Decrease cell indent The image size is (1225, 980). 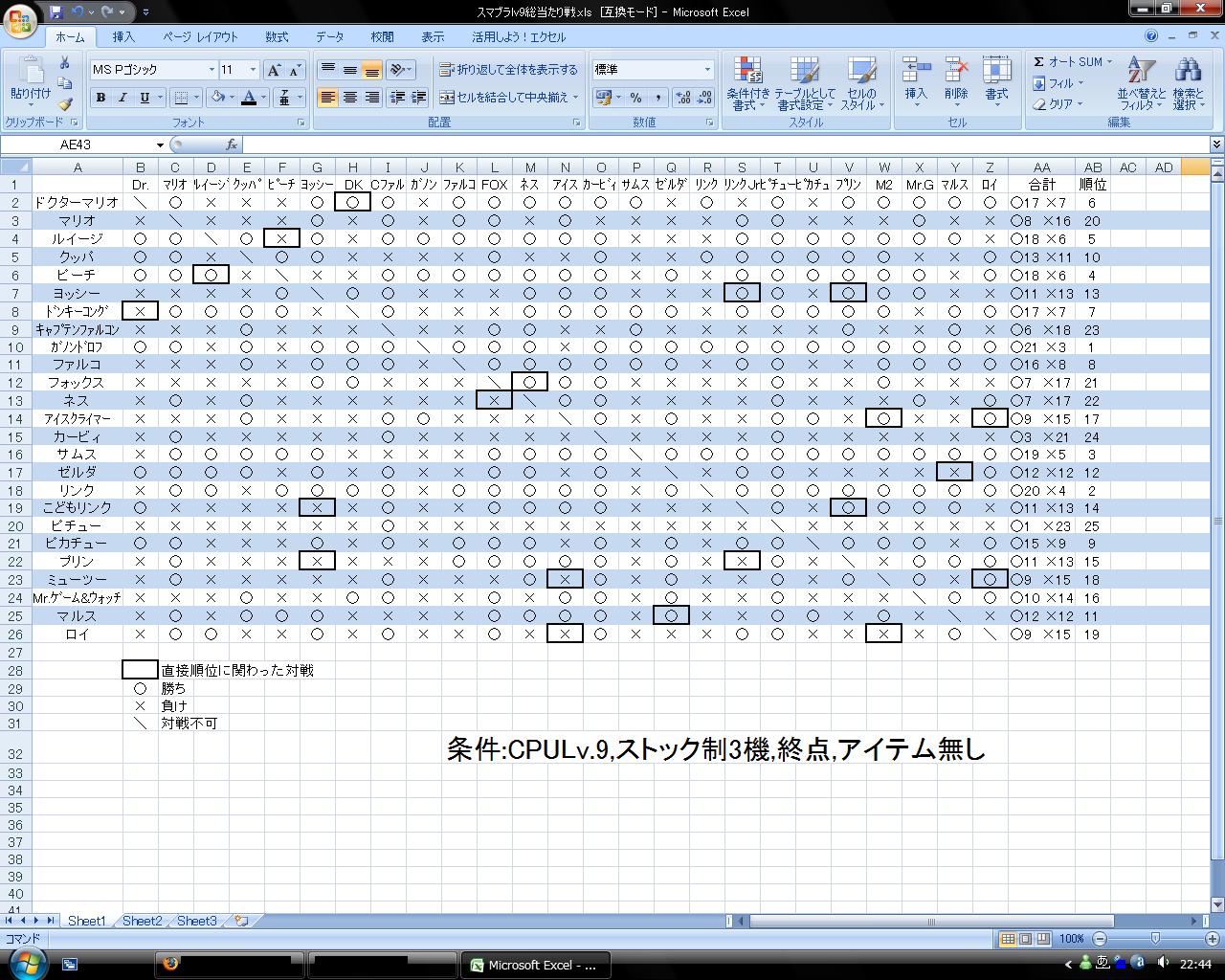[x=396, y=98]
